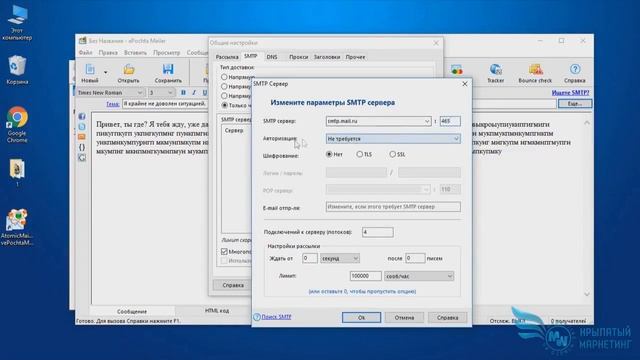Switch to the DNS tab in general settings
Screen dimensions: 640x360
click(272, 57)
